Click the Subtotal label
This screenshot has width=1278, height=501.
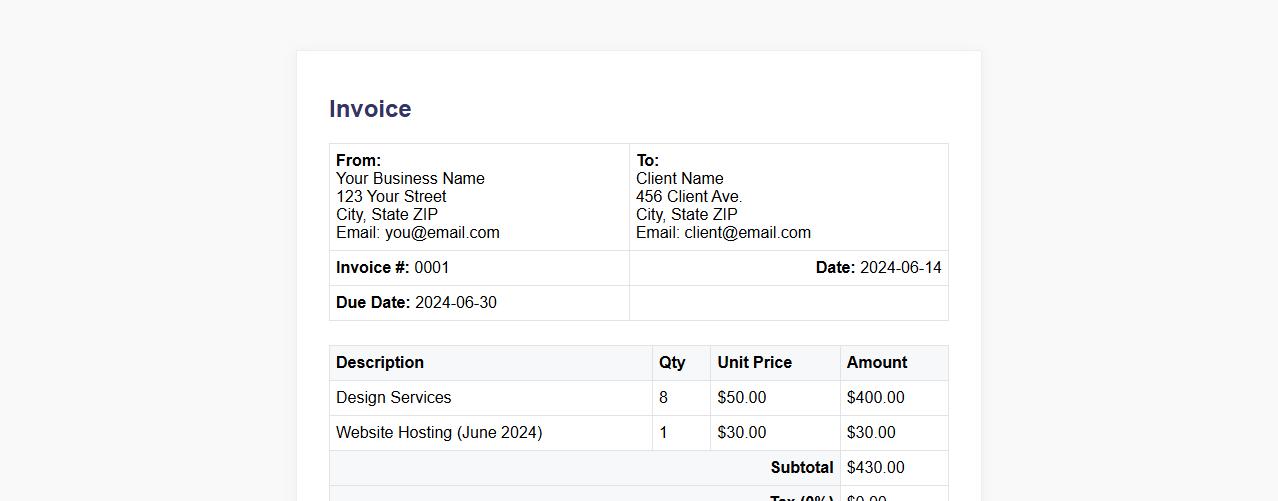point(802,468)
